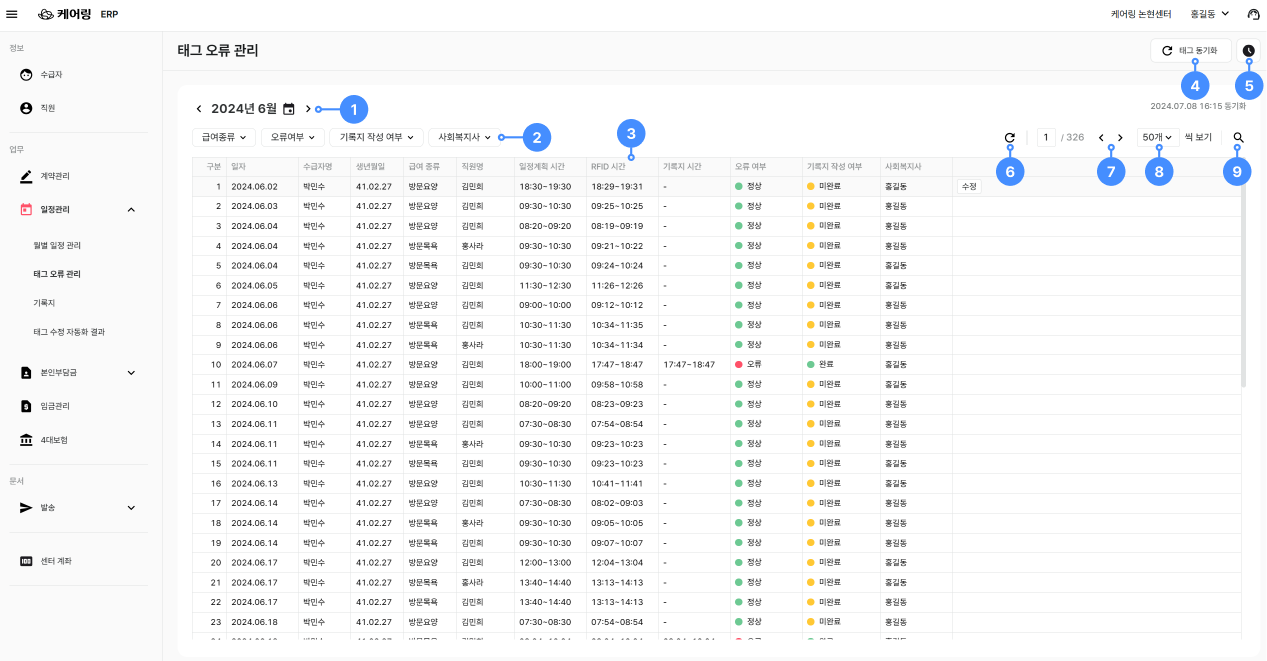This screenshot has width=1267, height=661.
Task: Collapse the 일정관리 sidebar section
Action: pyautogui.click(x=131, y=209)
